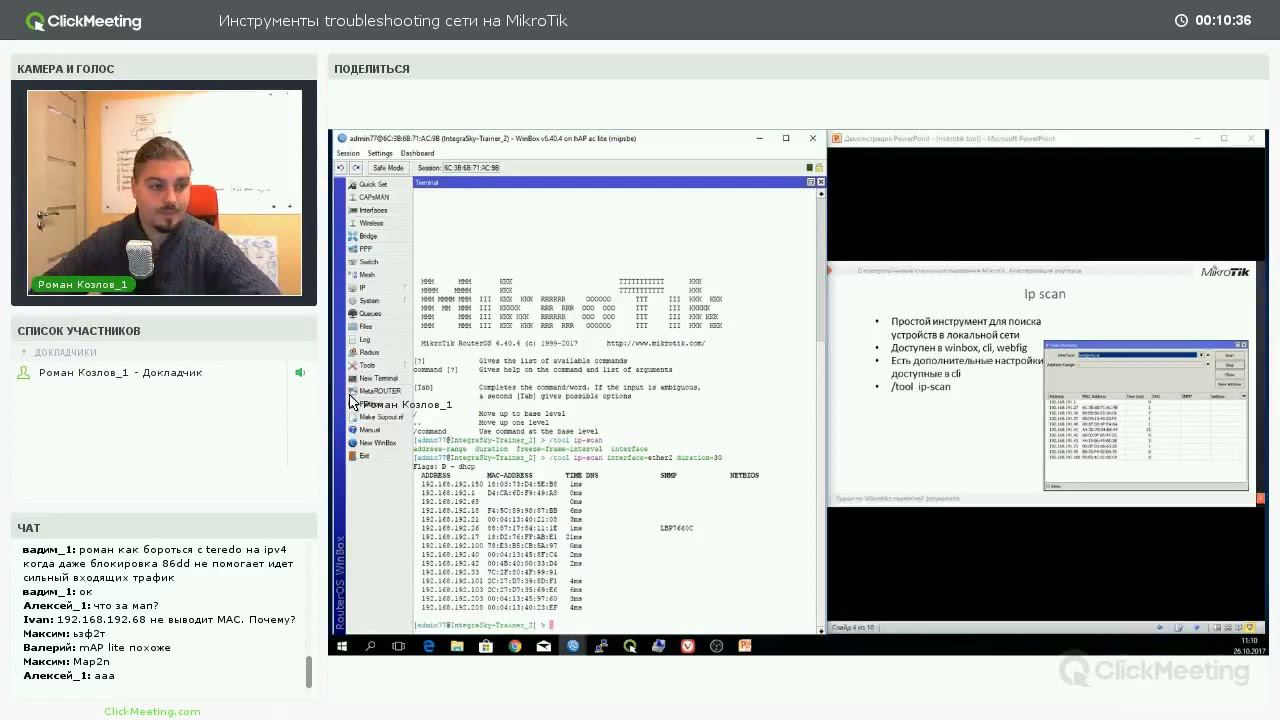Open the Vivaldi browser taskbar icon
This screenshot has width=1280, height=720.
[x=688, y=647]
